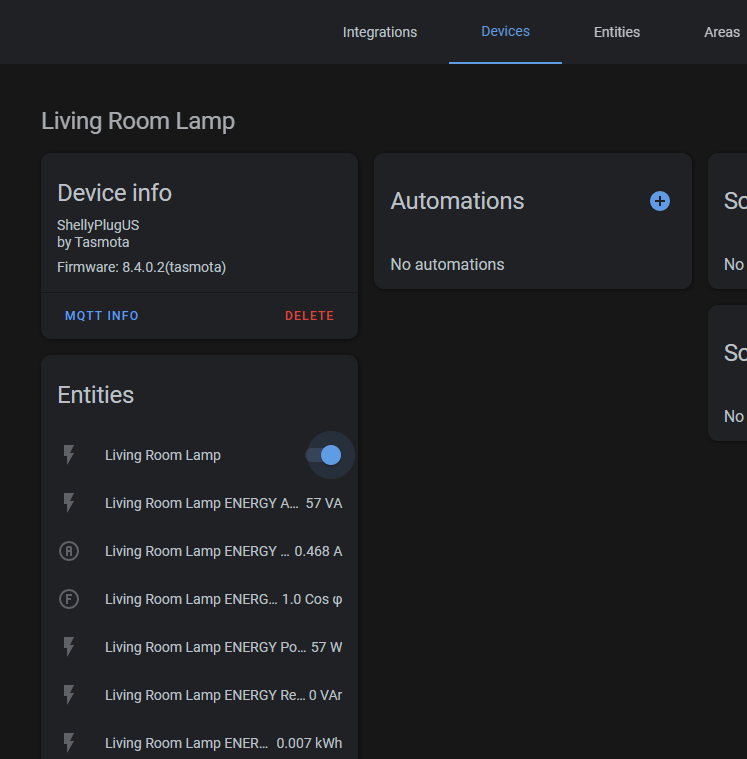
Task: Open the ENERGY apparent power 57 VA entity
Action: click(x=202, y=503)
